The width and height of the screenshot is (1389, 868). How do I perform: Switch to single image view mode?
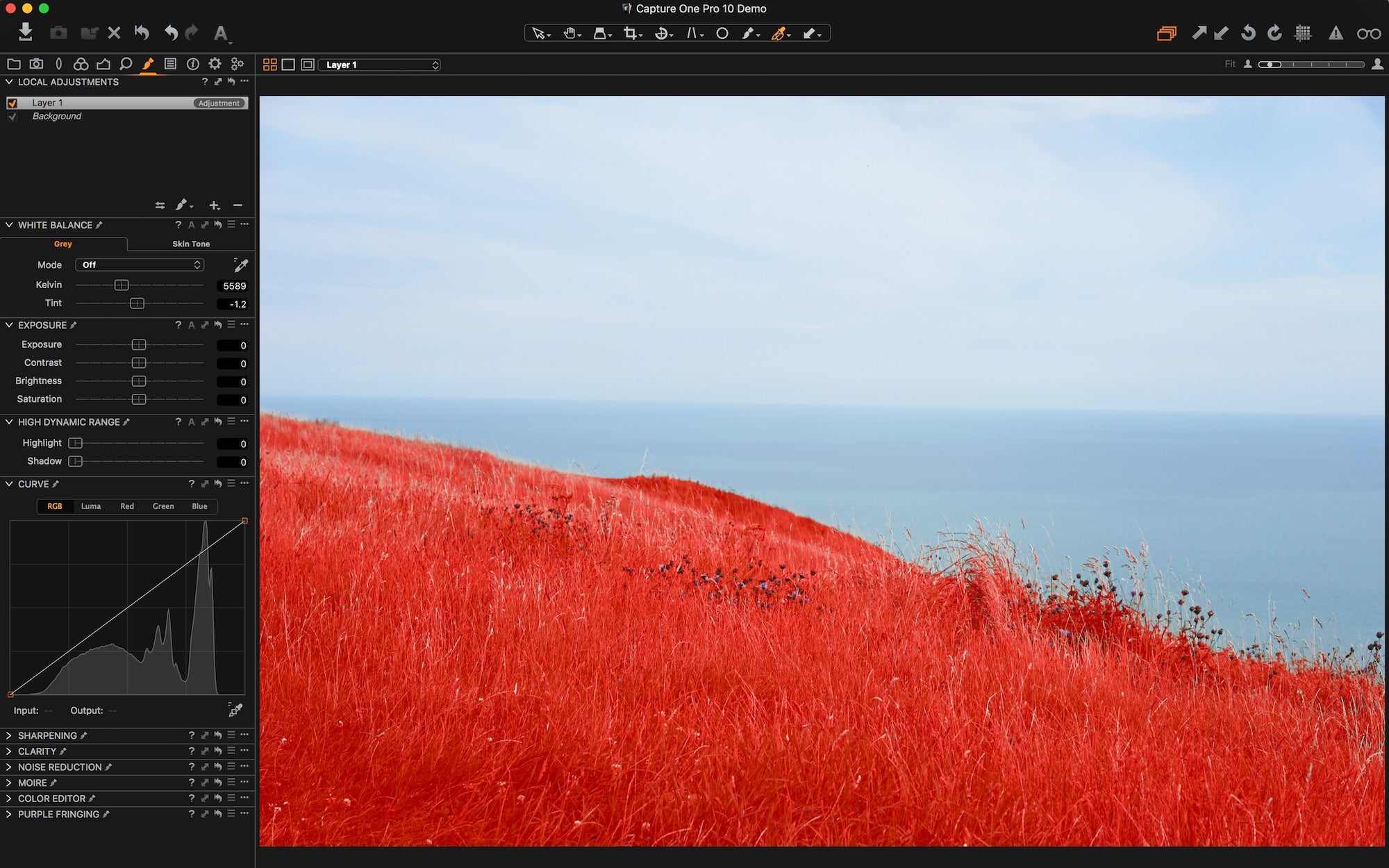click(x=288, y=65)
